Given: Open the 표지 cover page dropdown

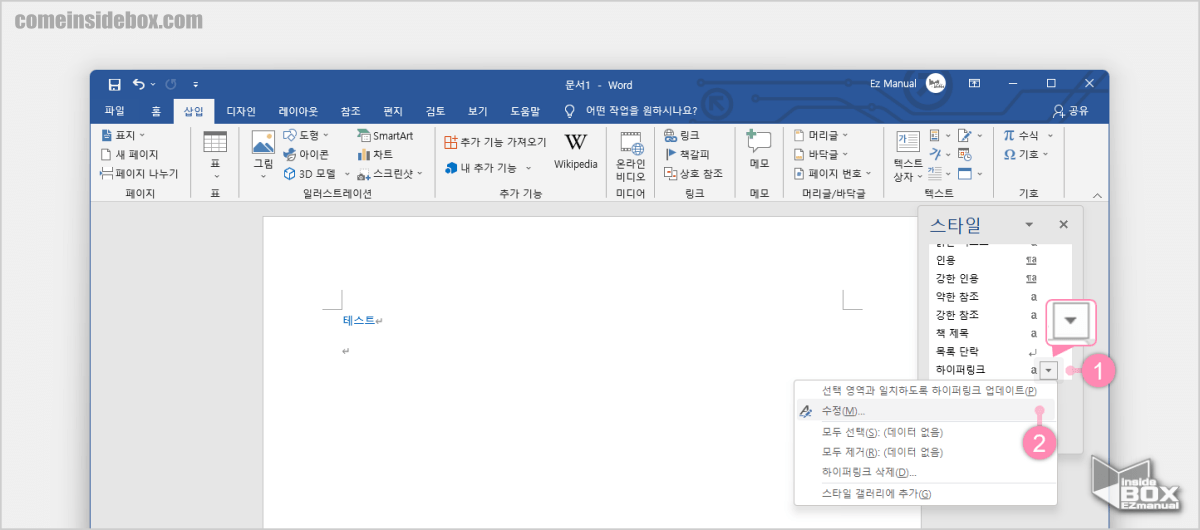Looking at the screenshot, I should 123,135.
